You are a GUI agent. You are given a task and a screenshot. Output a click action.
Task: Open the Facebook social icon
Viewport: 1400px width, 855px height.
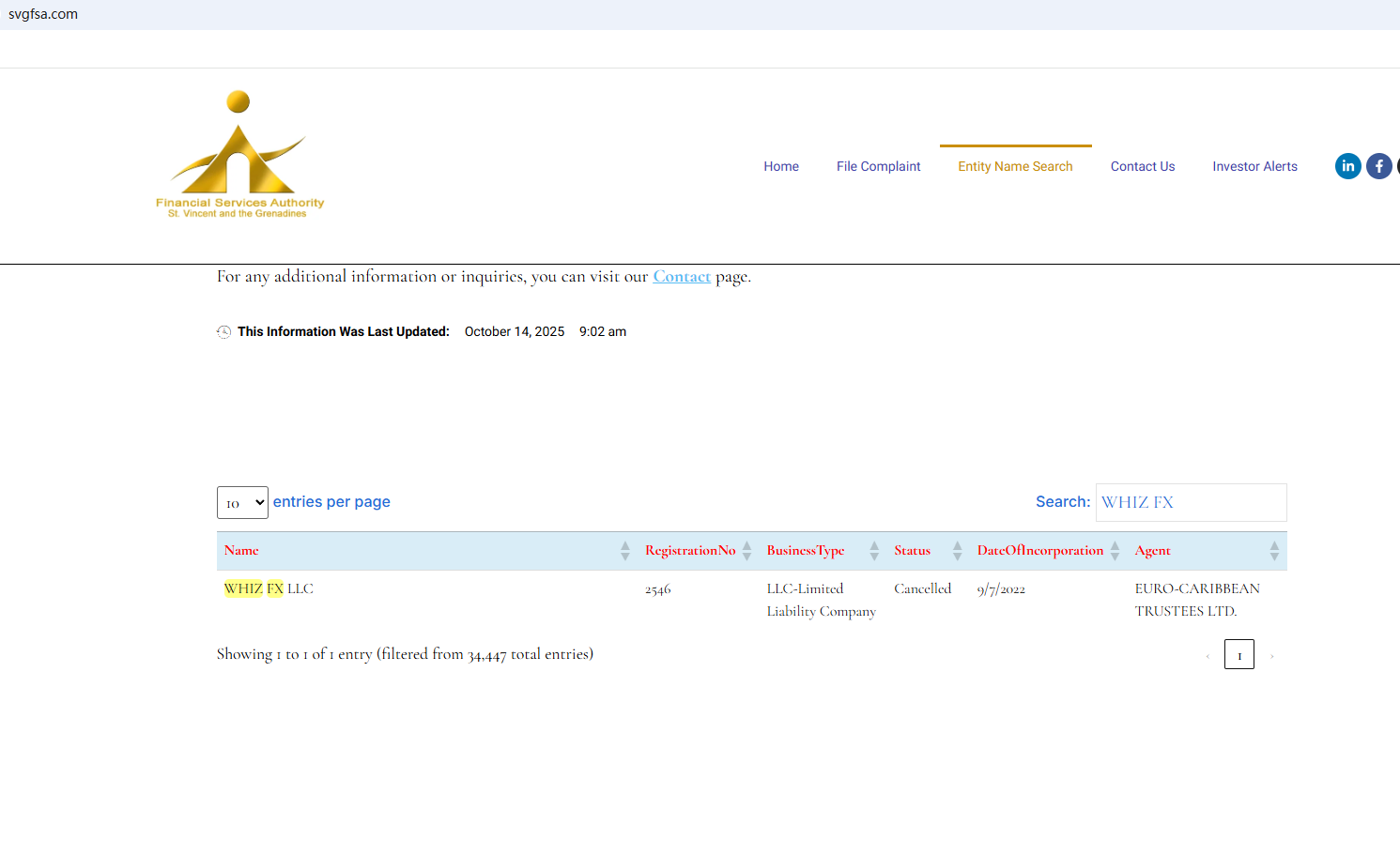(1378, 166)
